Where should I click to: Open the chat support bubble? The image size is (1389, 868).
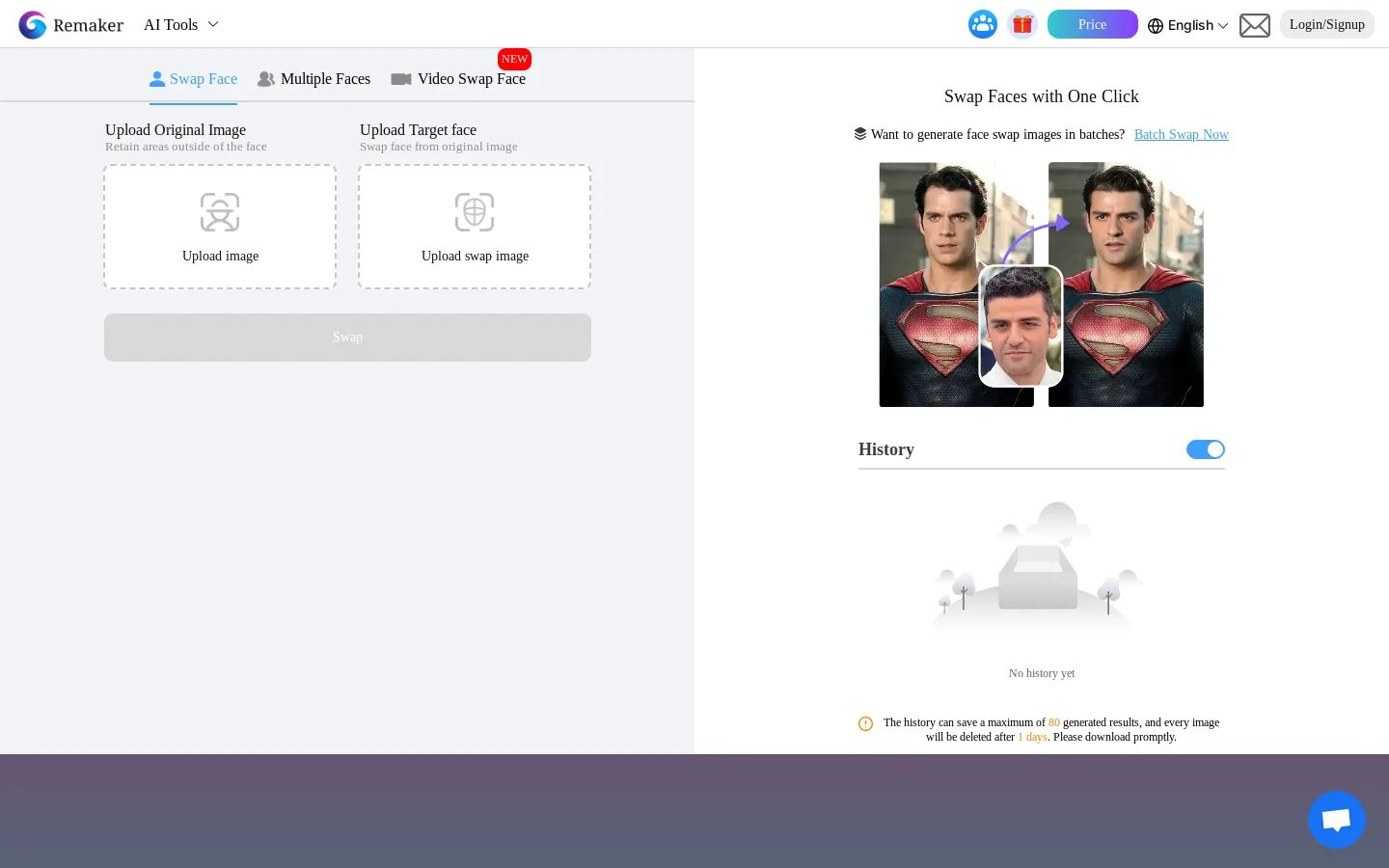1337,820
